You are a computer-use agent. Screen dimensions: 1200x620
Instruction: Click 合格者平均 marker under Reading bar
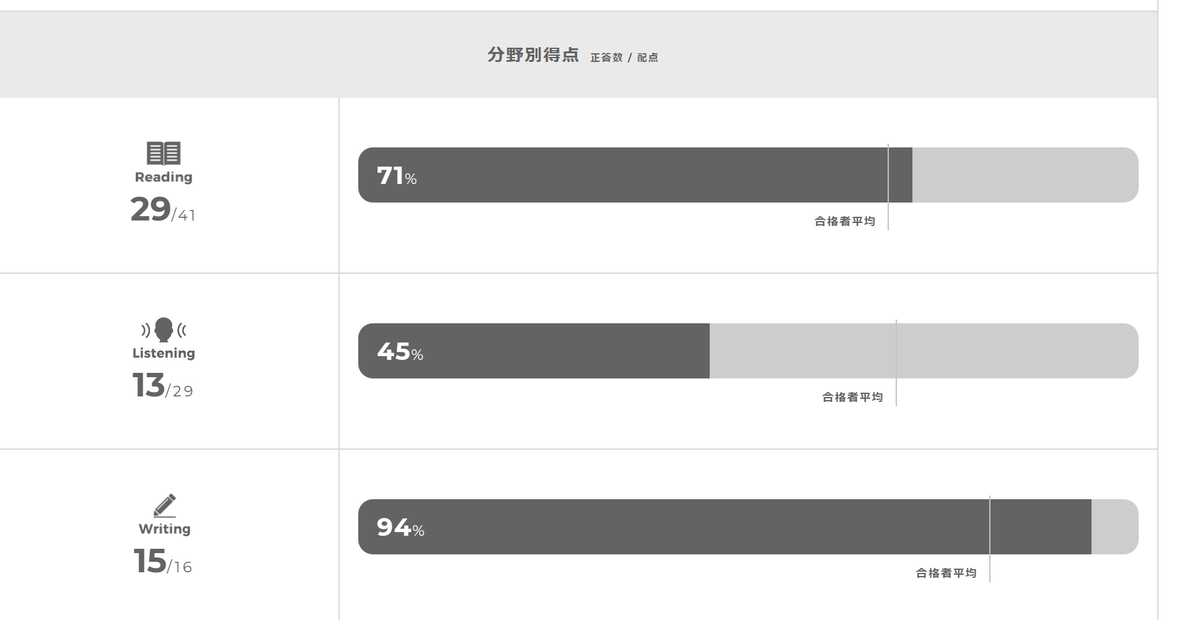(845, 221)
